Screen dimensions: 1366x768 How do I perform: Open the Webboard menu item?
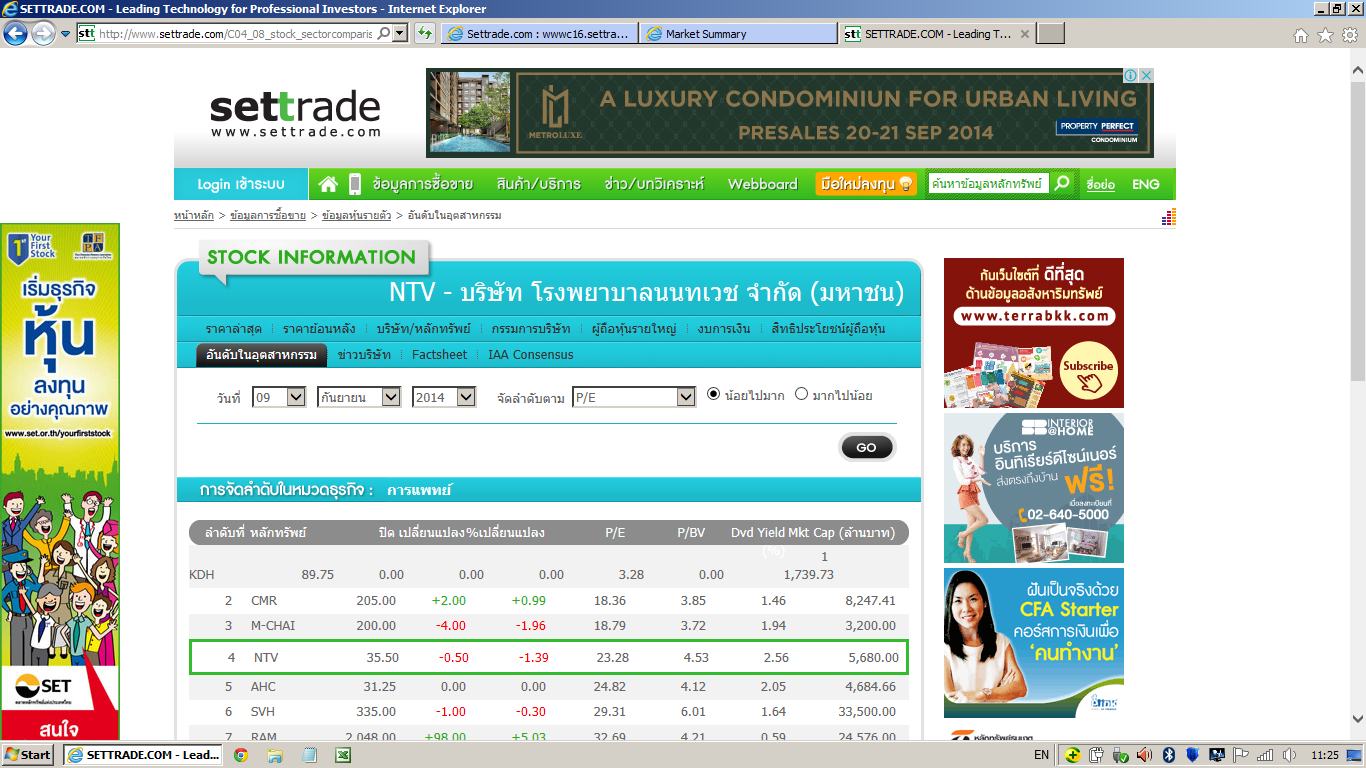(x=763, y=184)
